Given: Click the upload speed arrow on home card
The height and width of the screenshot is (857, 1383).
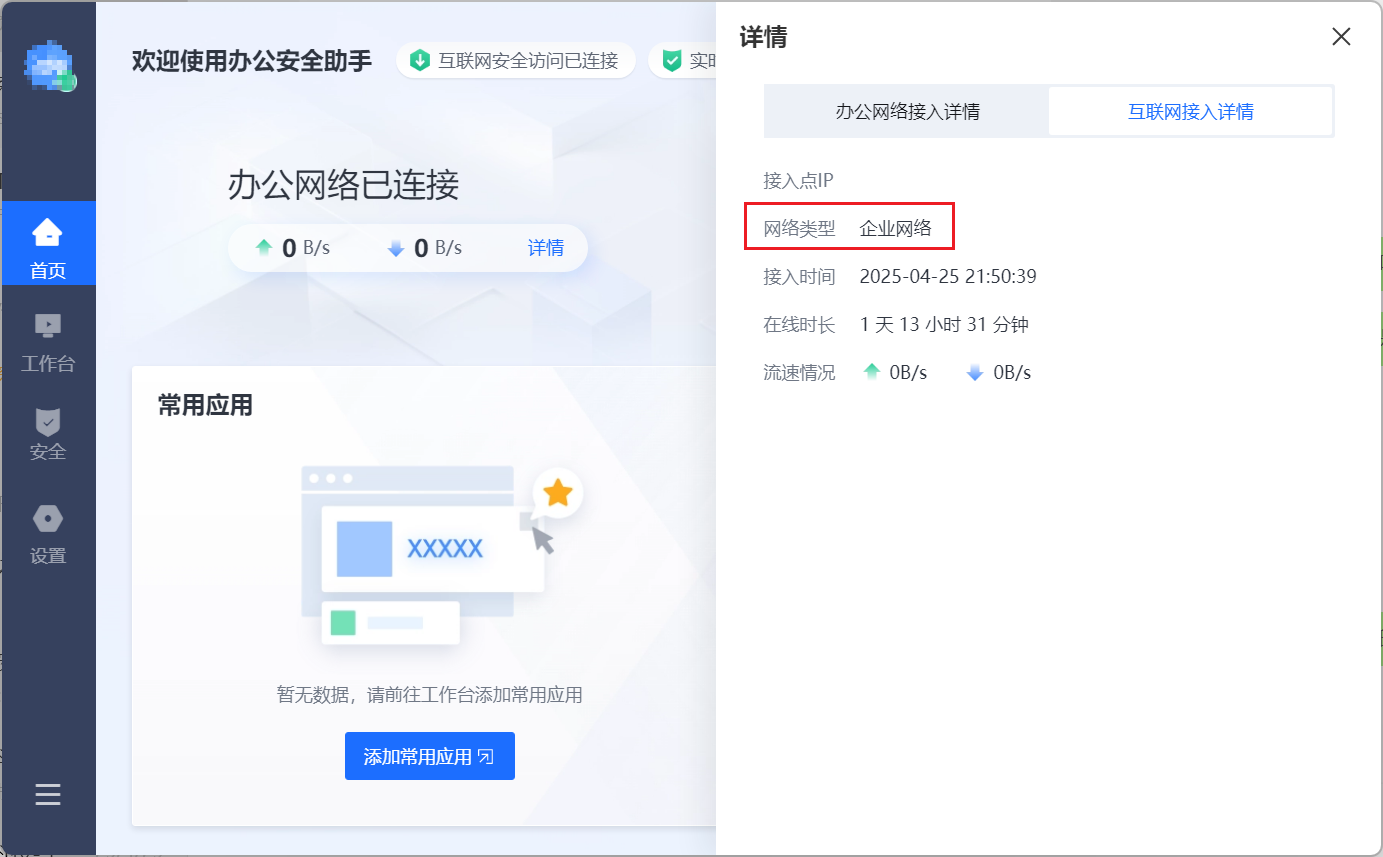Looking at the screenshot, I should 264,248.
